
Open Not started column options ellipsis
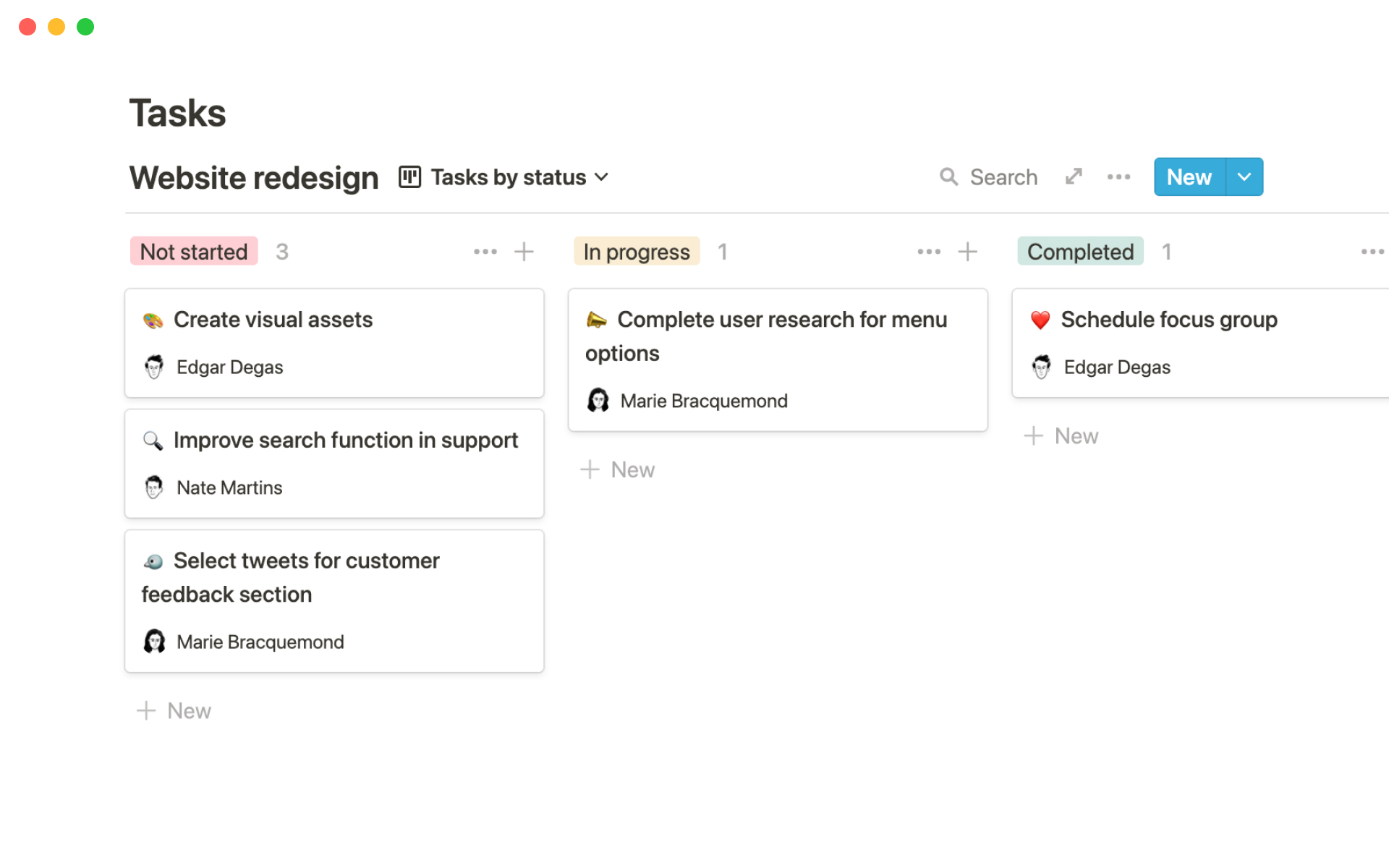[x=485, y=252]
